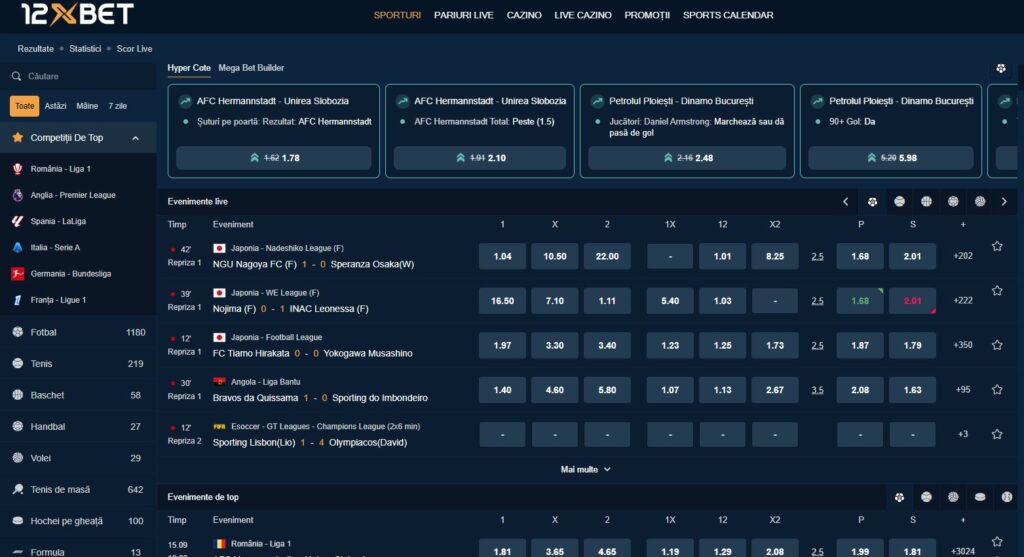Select hockey puck icon in Evenimente de top
This screenshot has height=557, width=1024.
coord(980,497)
